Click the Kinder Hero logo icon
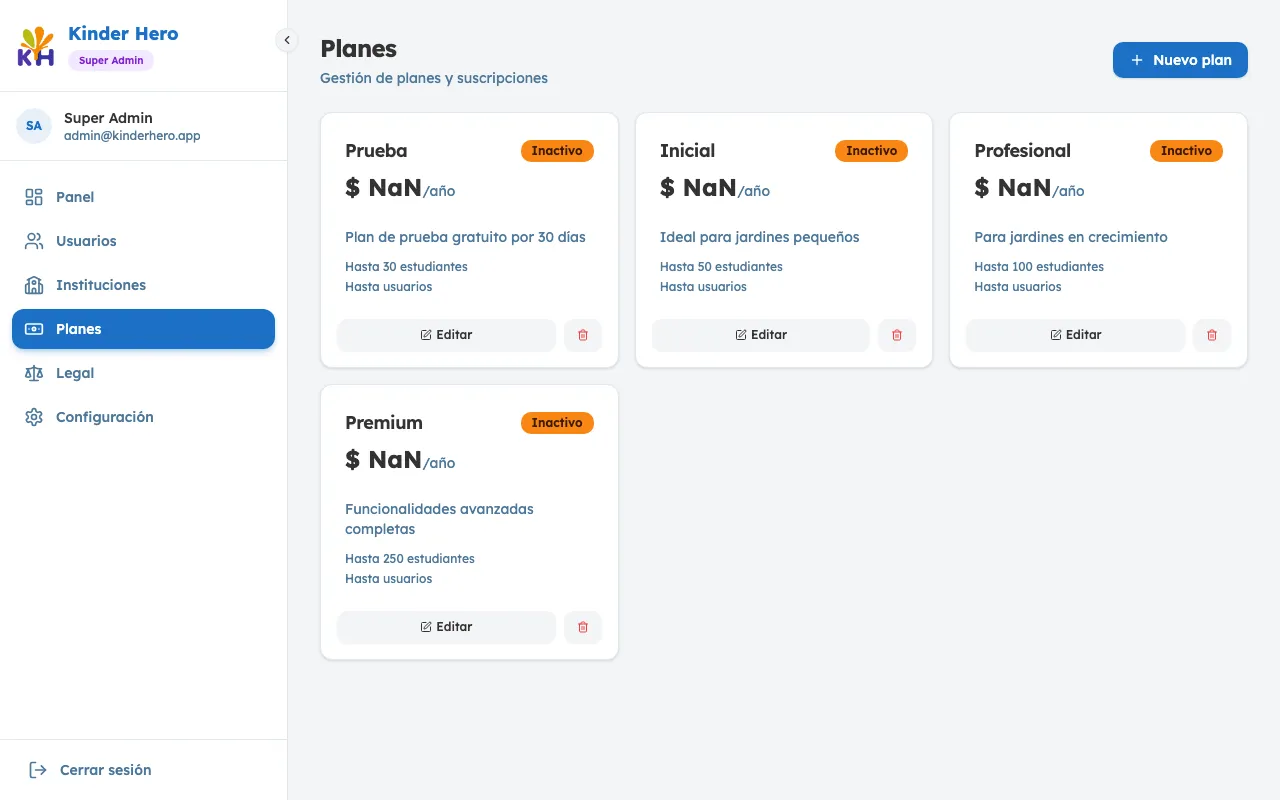Viewport: 1280px width, 800px height. (x=36, y=47)
